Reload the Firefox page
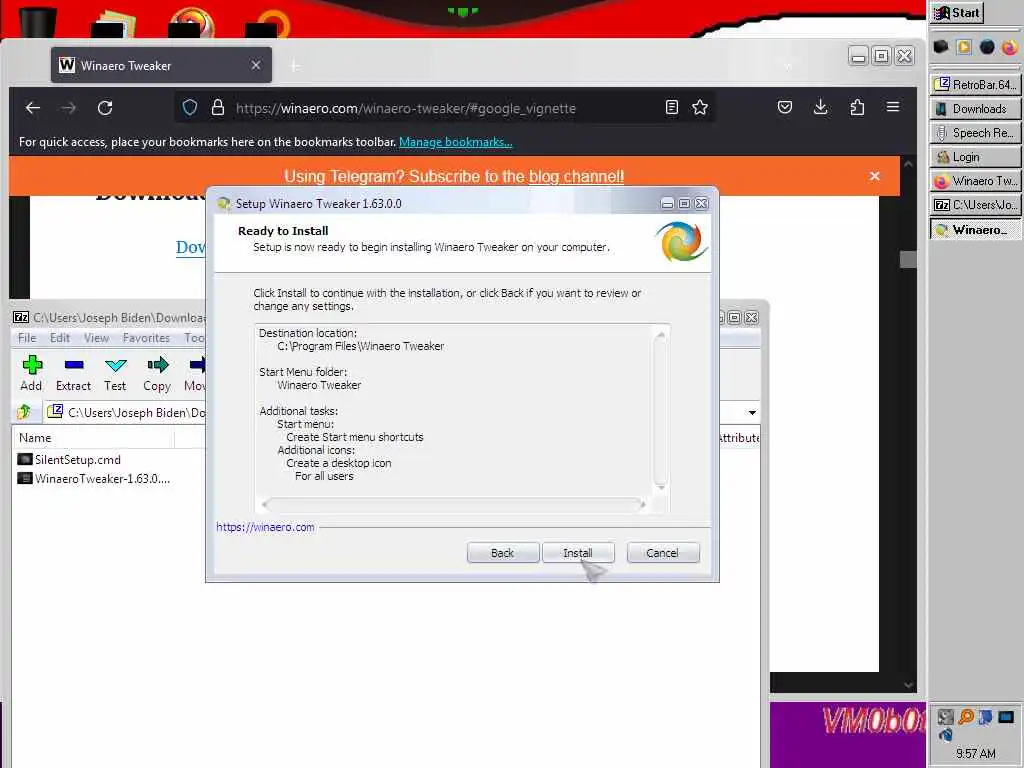 coord(105,108)
